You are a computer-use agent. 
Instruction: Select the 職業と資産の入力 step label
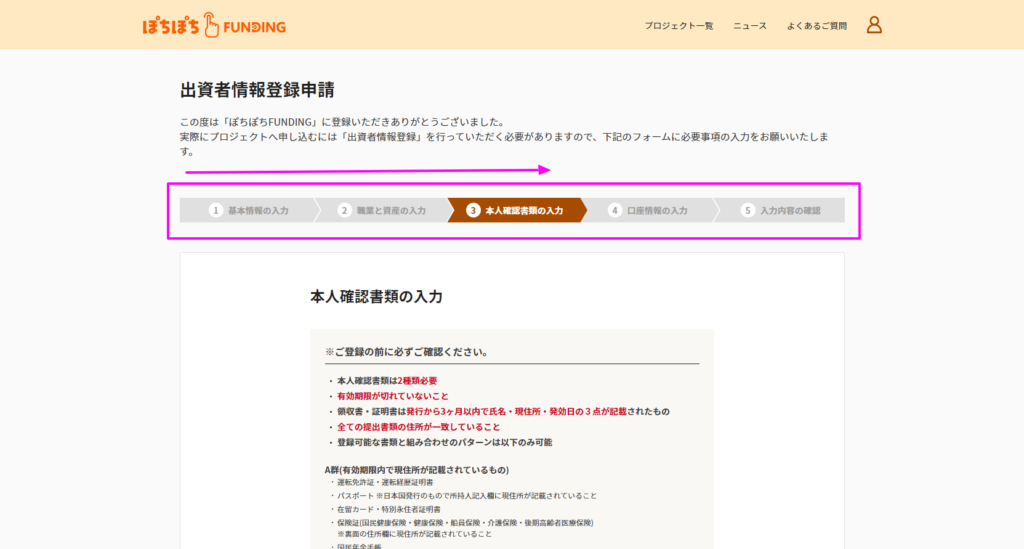[391, 211]
